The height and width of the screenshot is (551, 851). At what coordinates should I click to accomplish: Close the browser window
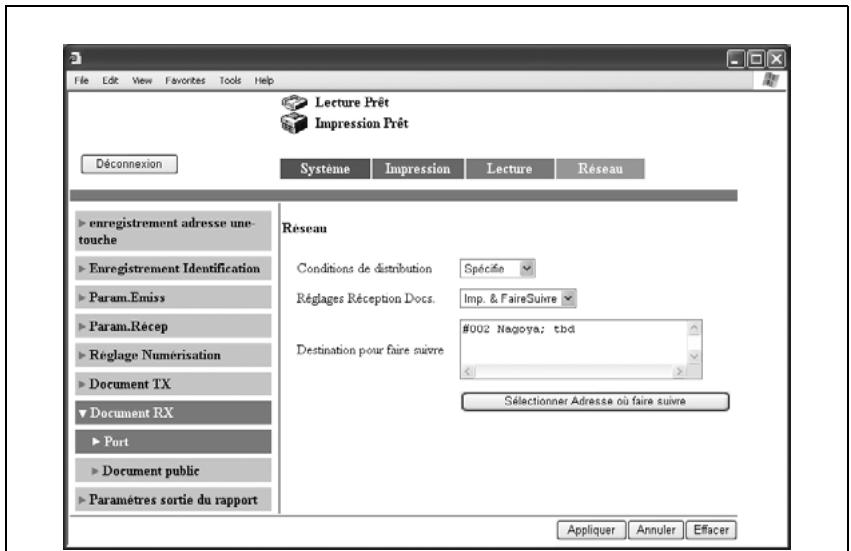776,59
